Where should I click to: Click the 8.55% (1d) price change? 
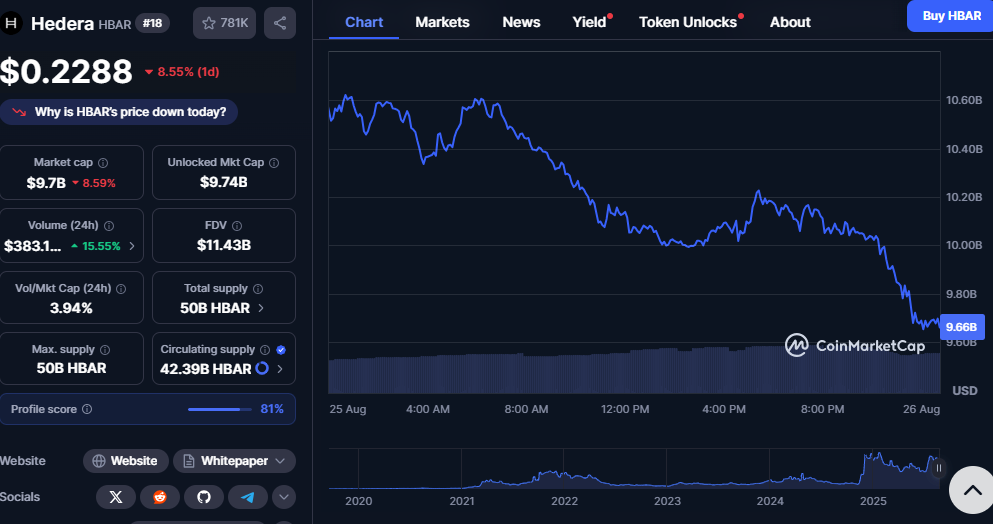click(182, 72)
